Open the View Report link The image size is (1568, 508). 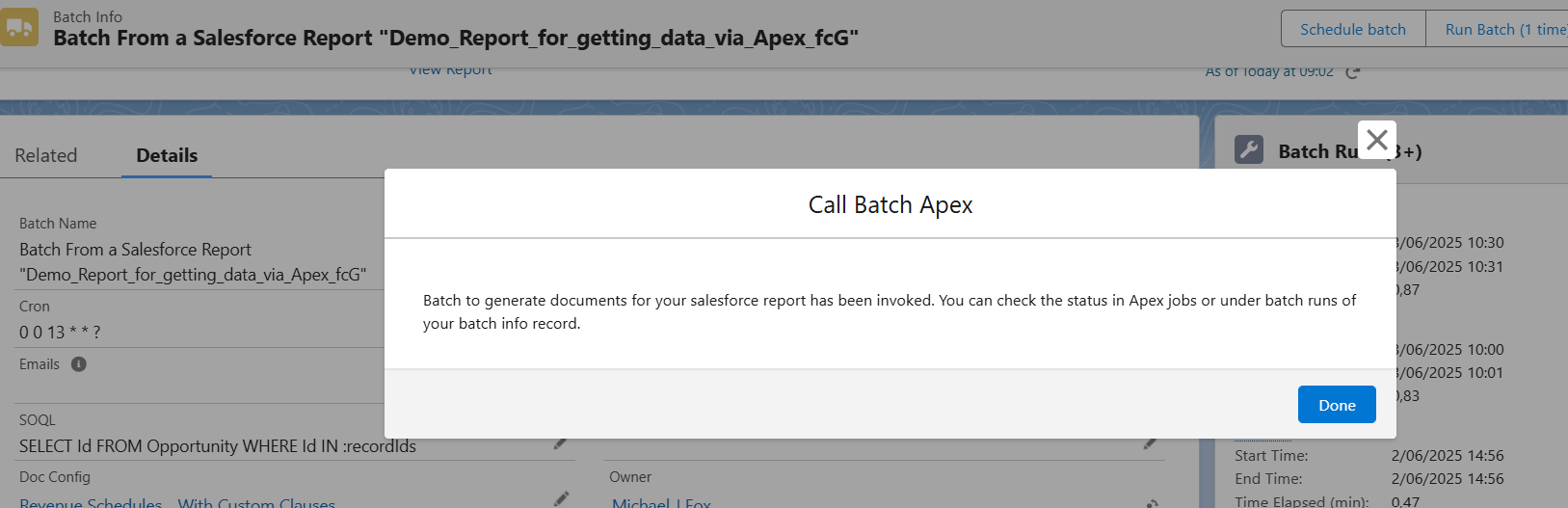(x=450, y=70)
